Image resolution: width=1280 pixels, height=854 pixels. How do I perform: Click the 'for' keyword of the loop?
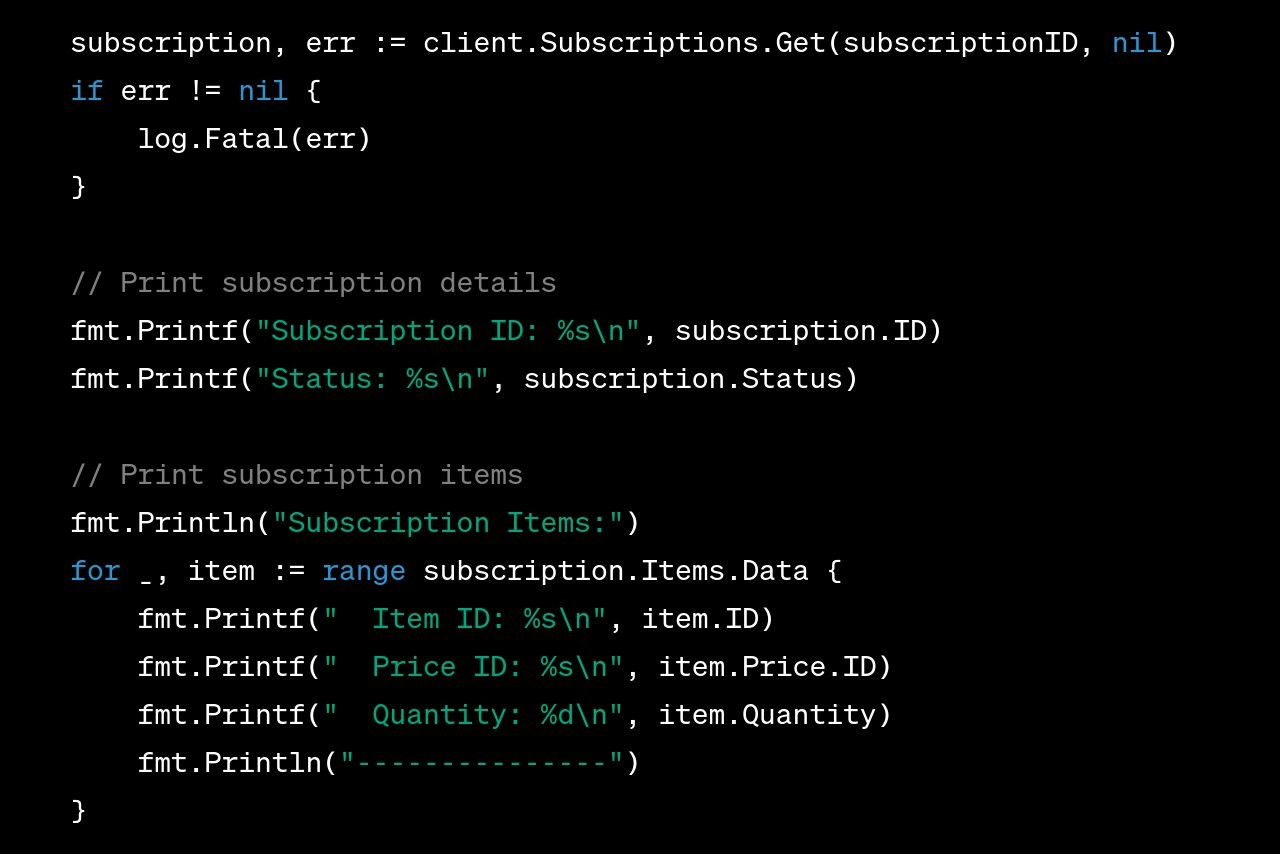click(x=96, y=571)
